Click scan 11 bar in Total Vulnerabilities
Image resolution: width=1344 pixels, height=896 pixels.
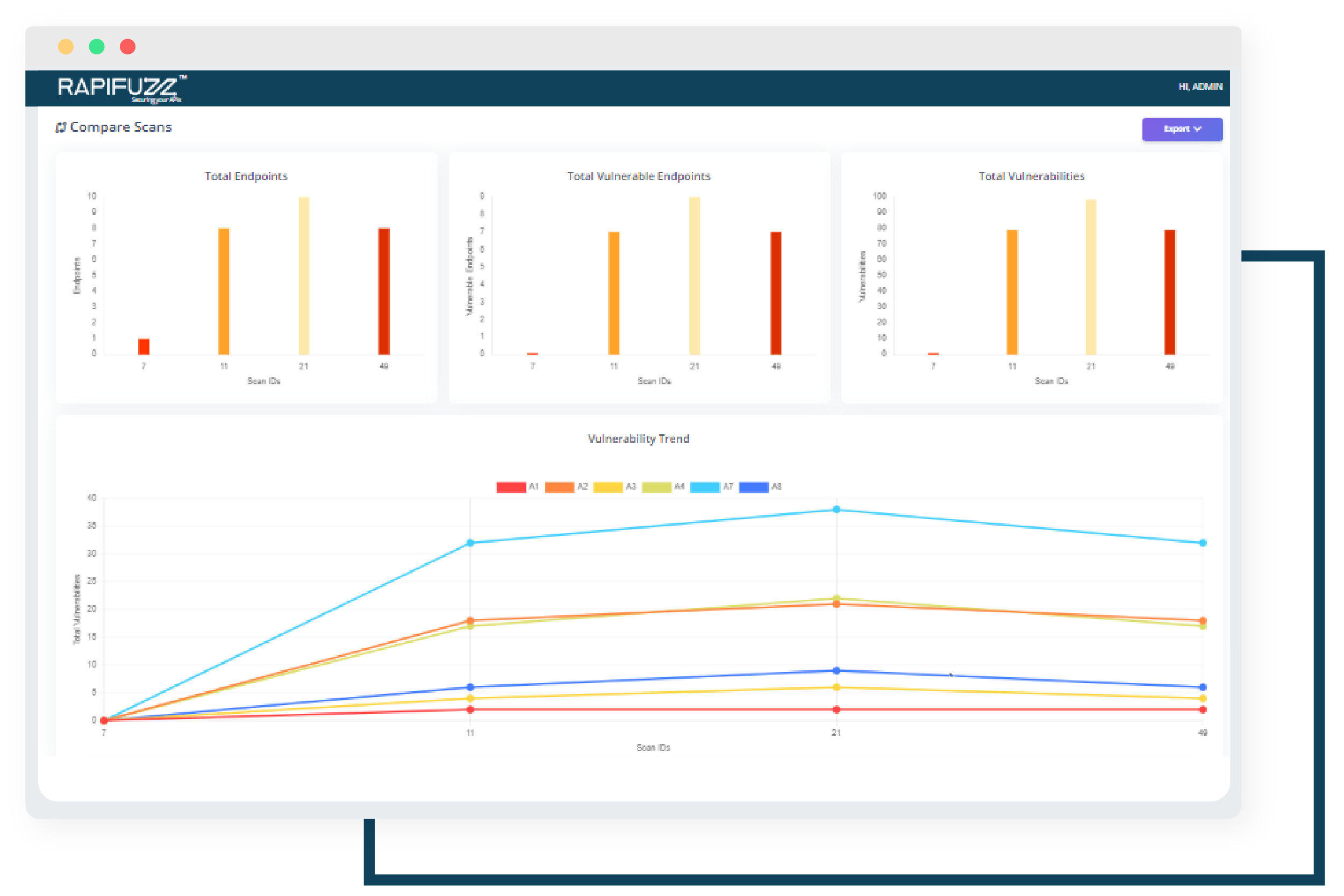pyautogui.click(x=1012, y=292)
